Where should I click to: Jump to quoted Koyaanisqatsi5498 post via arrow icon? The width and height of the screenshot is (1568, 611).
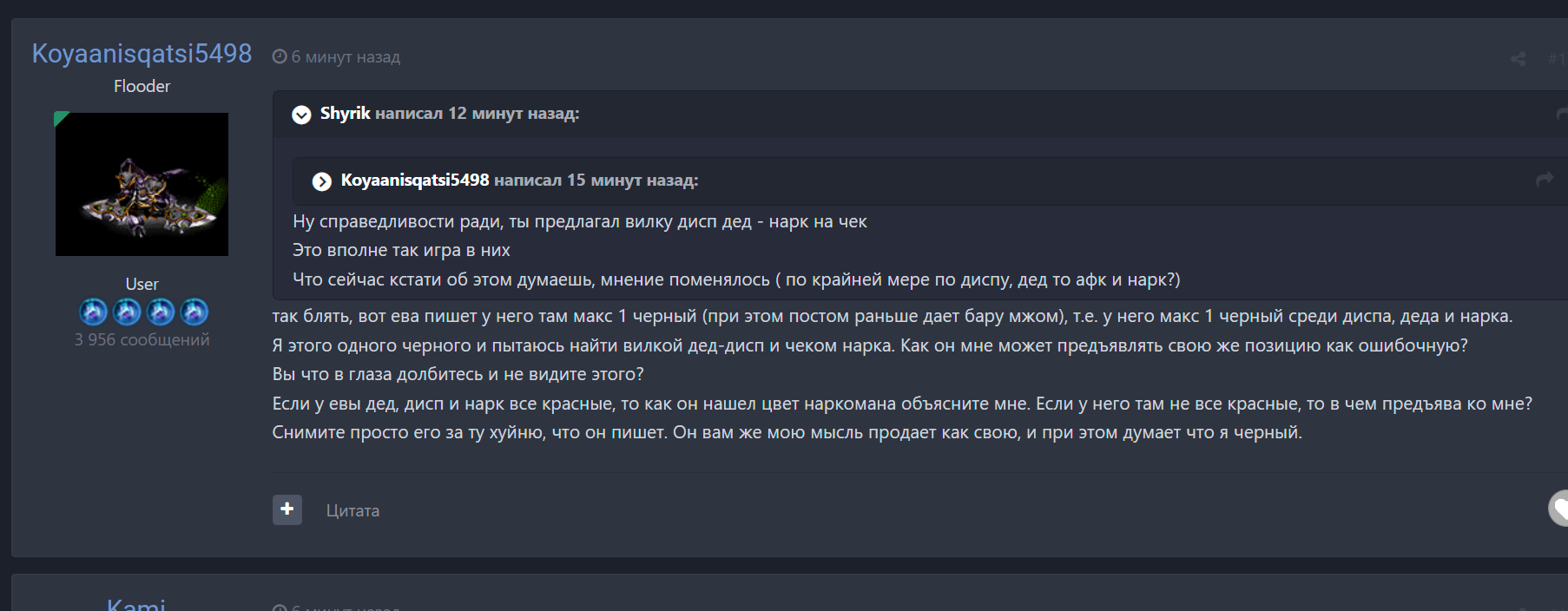click(1544, 180)
